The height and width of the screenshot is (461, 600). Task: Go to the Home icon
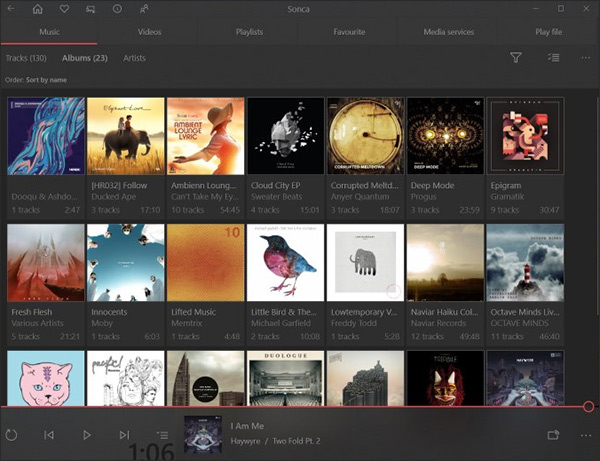[38, 9]
